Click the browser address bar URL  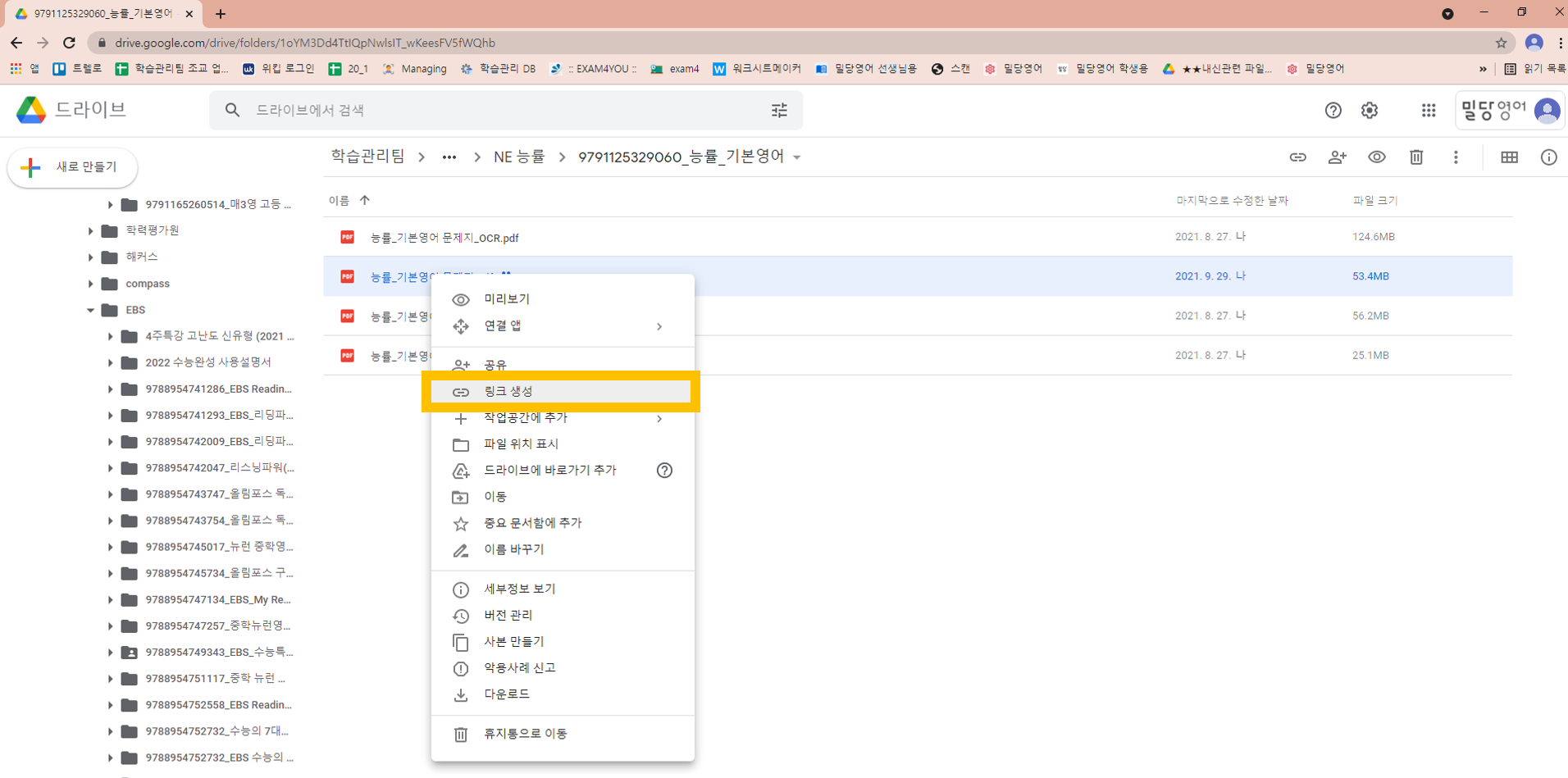pos(305,43)
